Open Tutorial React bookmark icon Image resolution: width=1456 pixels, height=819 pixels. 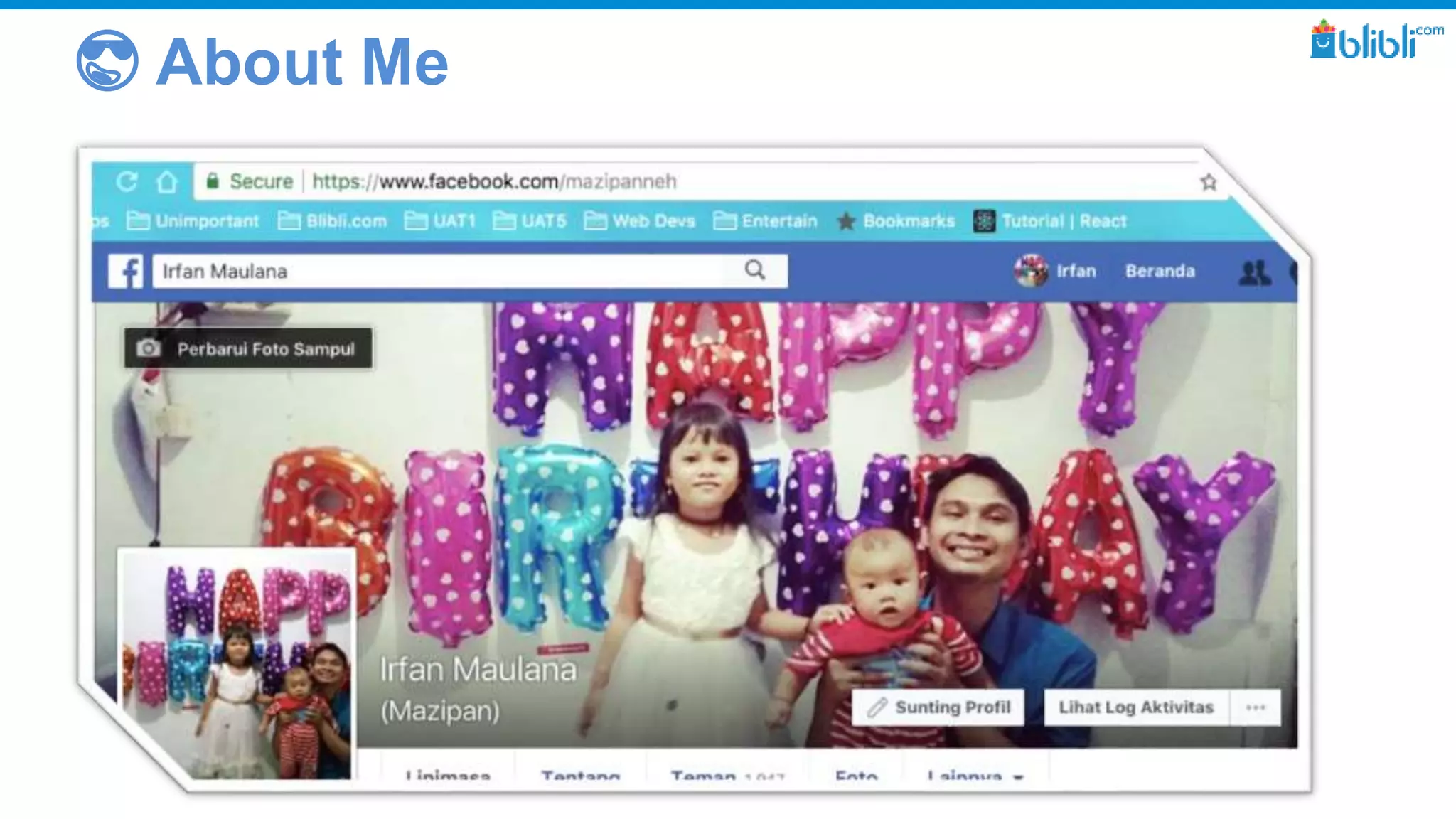[984, 221]
